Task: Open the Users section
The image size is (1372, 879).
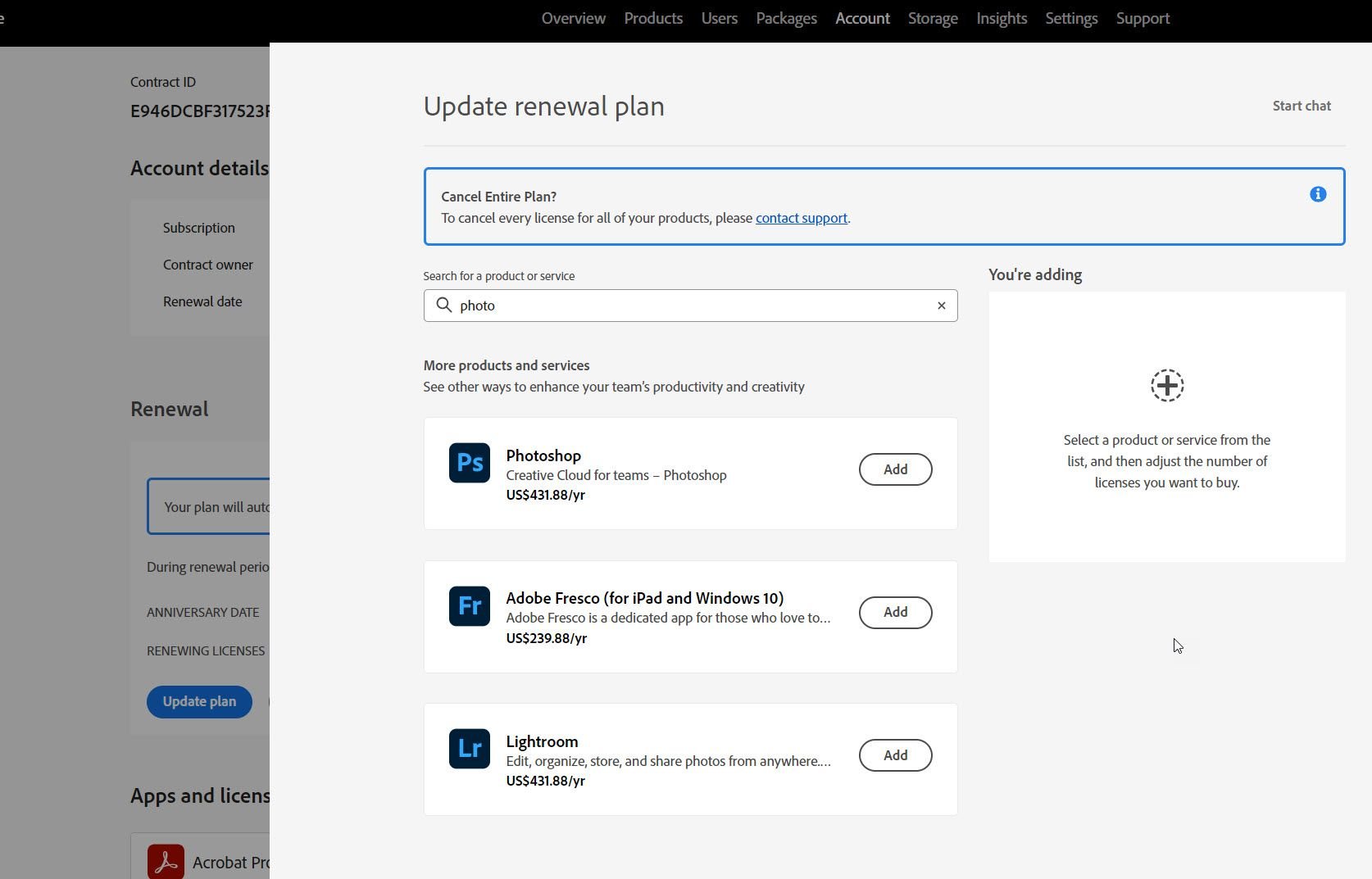Action: pyautogui.click(x=718, y=18)
